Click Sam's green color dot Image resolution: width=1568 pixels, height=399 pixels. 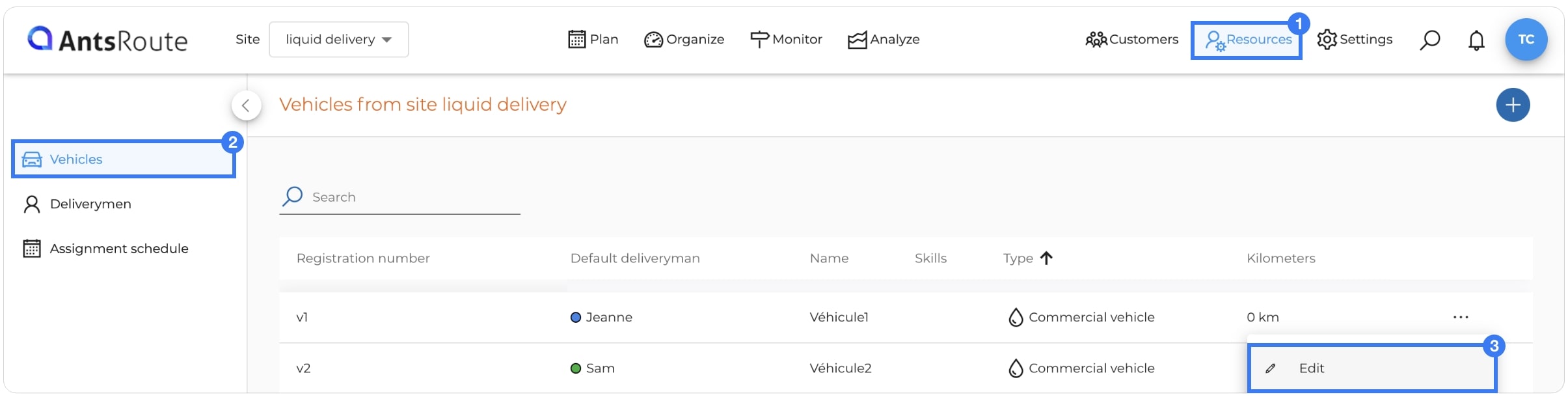tap(575, 368)
